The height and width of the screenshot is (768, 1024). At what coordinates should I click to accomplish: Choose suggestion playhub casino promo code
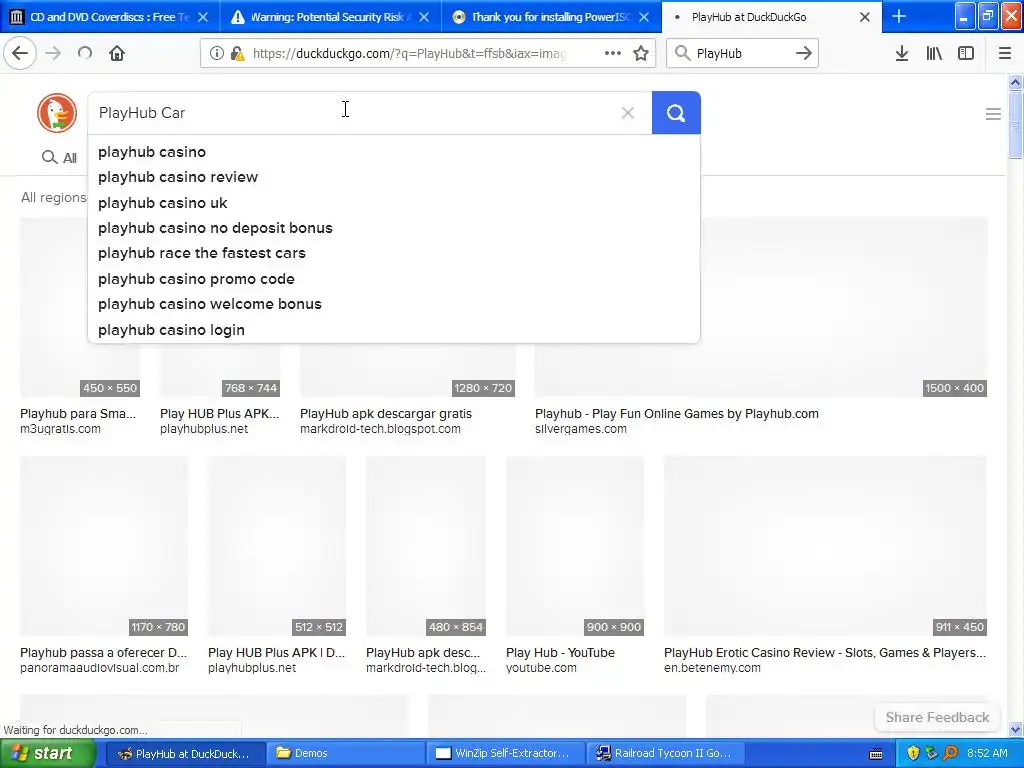pyautogui.click(x=394, y=279)
